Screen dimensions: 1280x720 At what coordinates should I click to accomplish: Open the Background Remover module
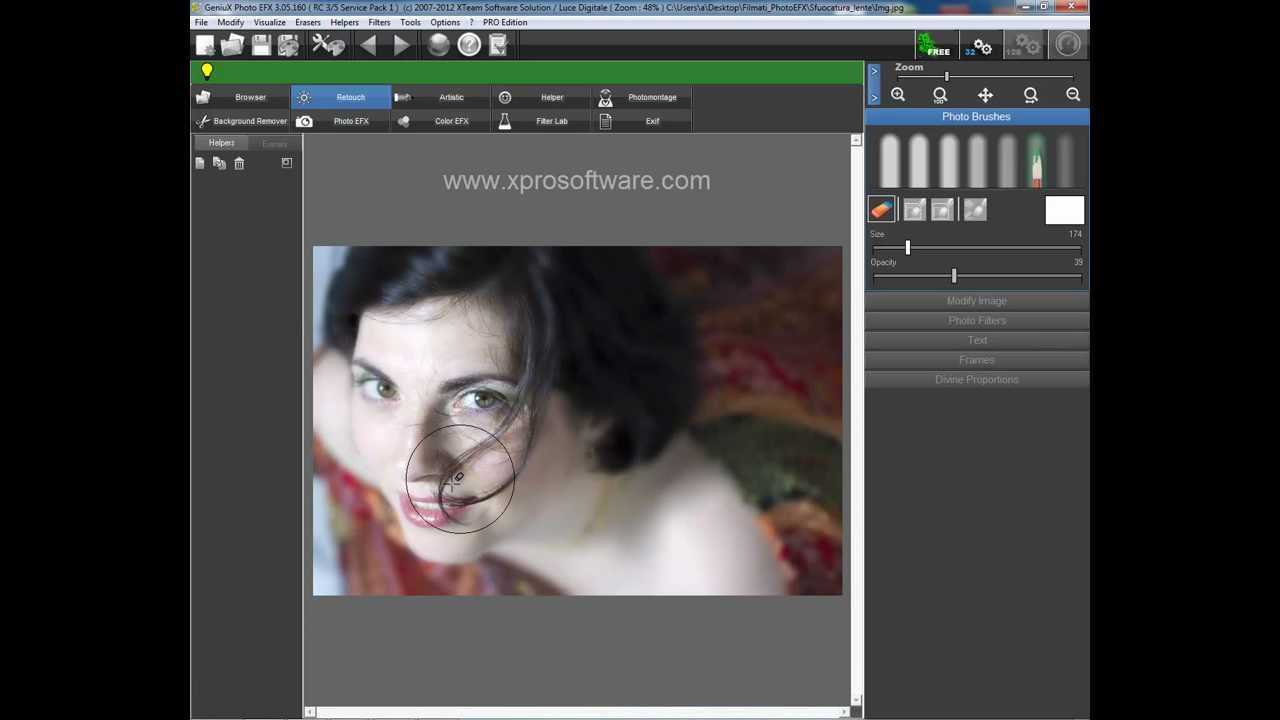241,121
